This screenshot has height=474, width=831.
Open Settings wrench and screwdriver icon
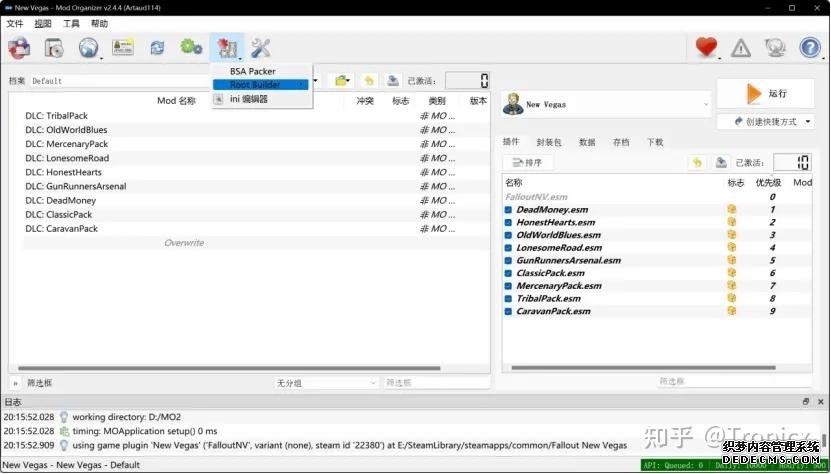coord(261,47)
